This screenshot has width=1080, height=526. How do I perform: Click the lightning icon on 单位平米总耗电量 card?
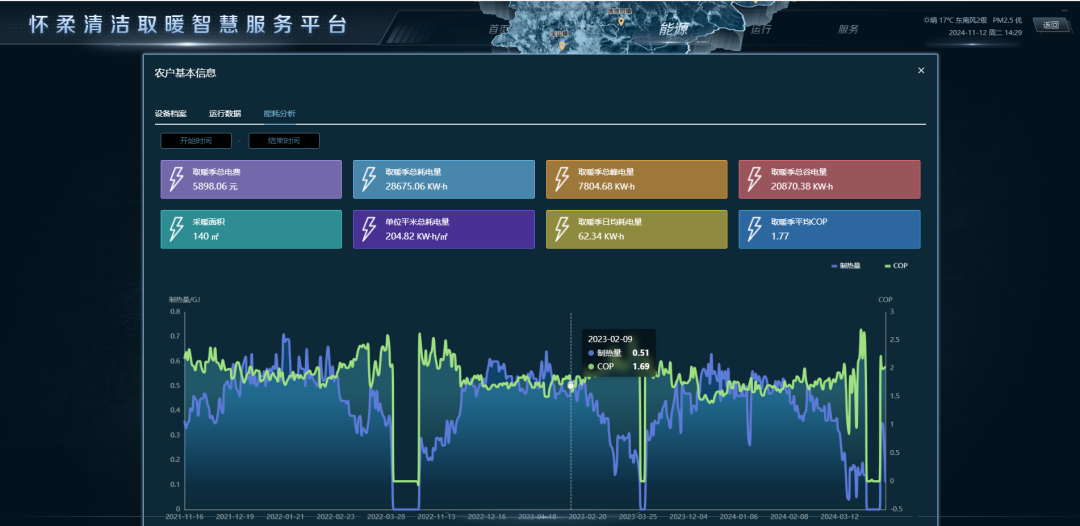[369, 229]
